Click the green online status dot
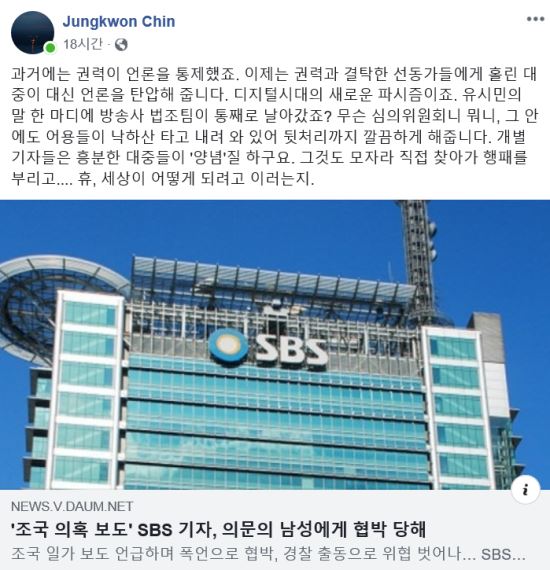 (51, 48)
